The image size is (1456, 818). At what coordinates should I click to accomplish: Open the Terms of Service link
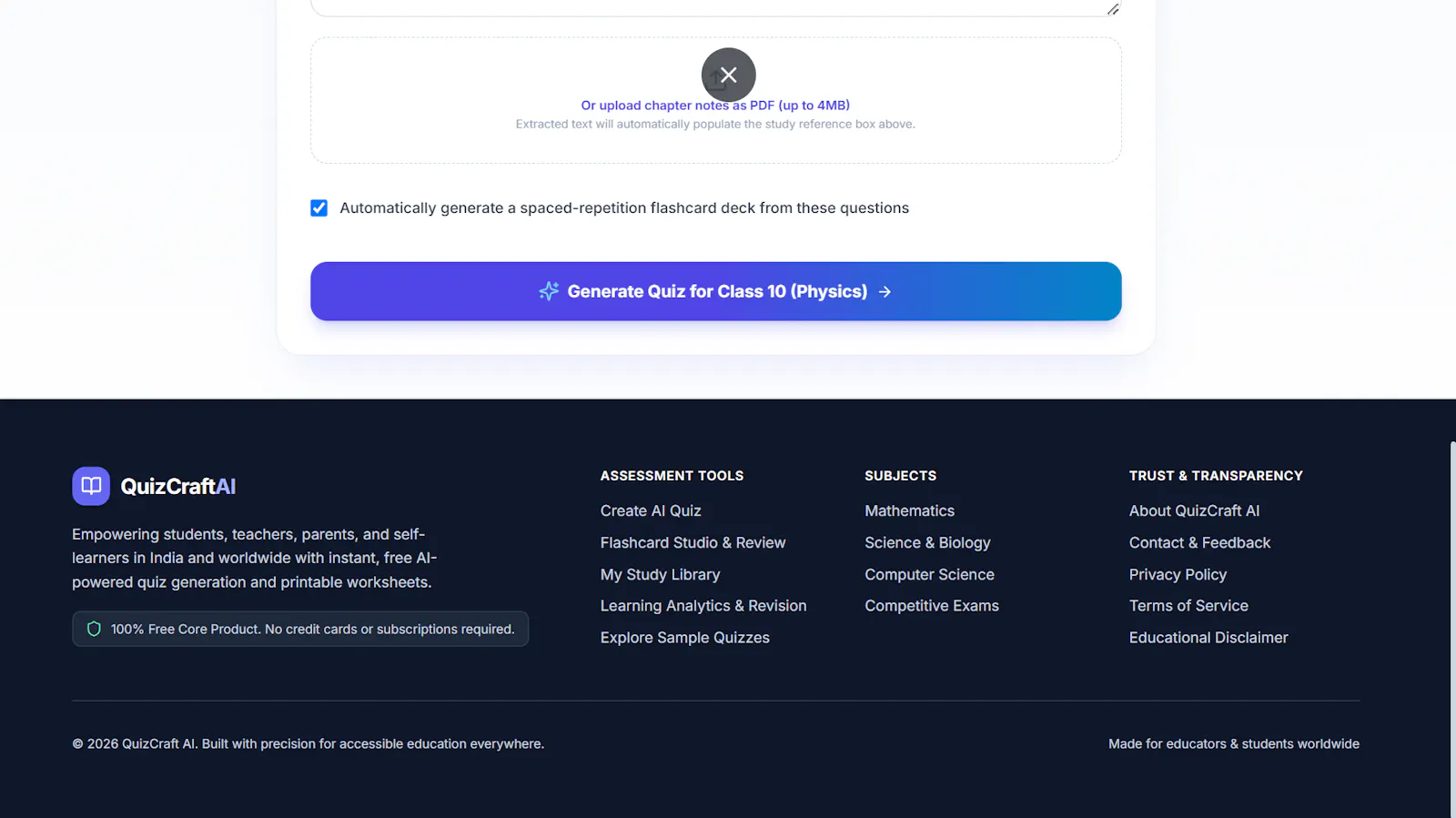click(x=1188, y=606)
